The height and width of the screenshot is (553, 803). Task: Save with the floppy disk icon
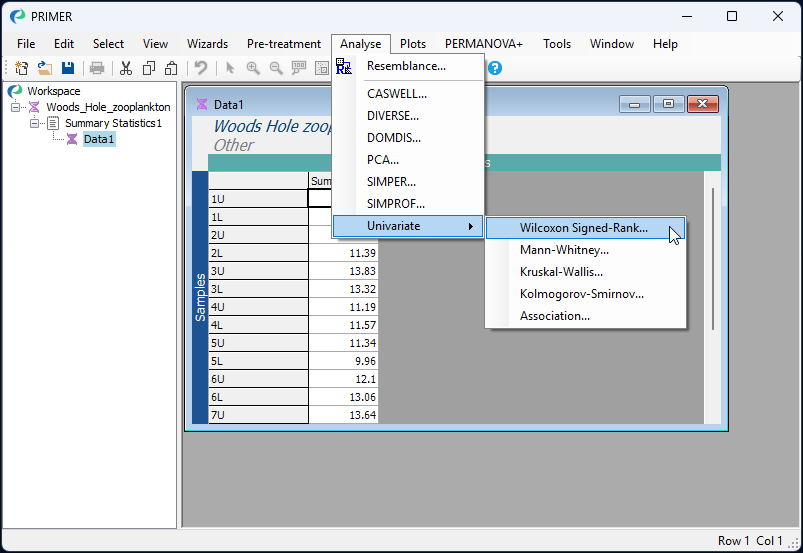(68, 68)
